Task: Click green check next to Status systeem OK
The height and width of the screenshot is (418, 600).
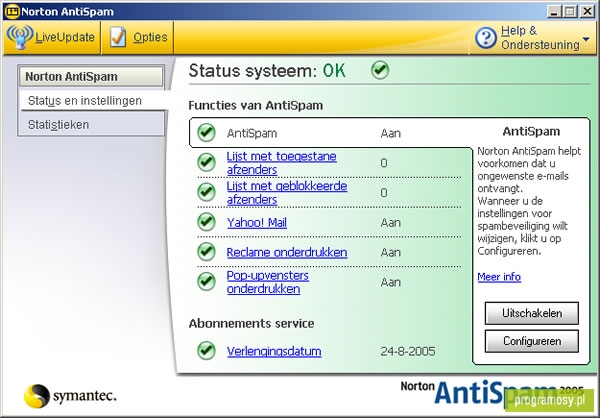Action: (x=380, y=70)
